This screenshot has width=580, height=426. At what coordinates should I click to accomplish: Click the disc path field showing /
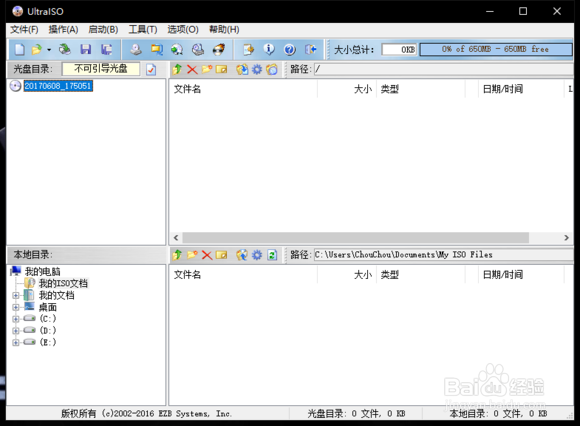click(444, 69)
